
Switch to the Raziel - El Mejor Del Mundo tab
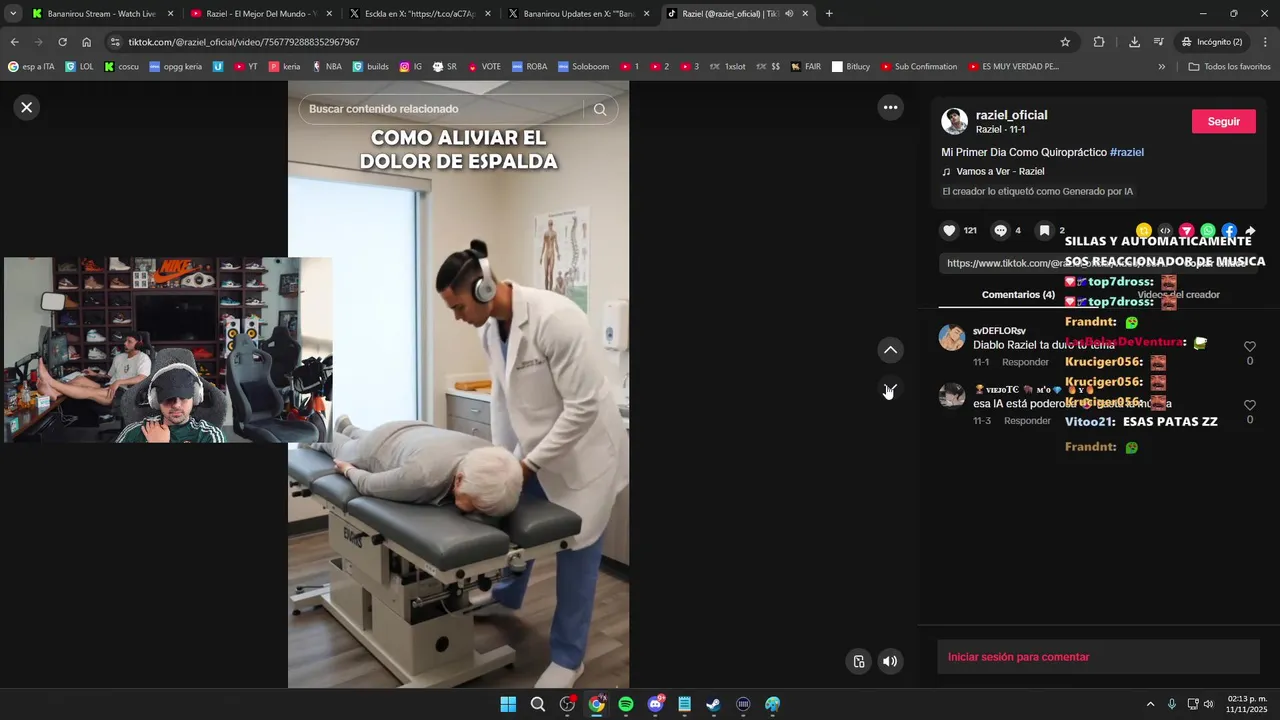pyautogui.click(x=260, y=14)
